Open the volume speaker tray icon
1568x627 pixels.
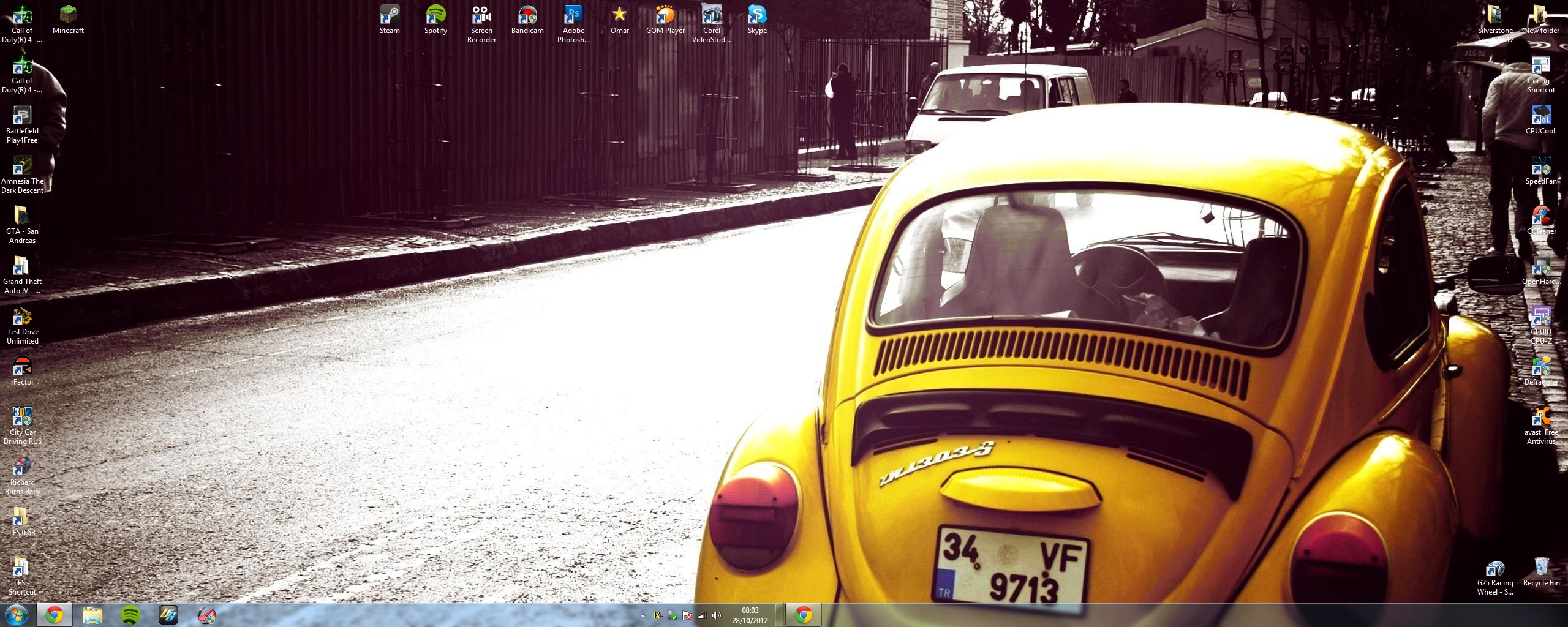tap(717, 615)
